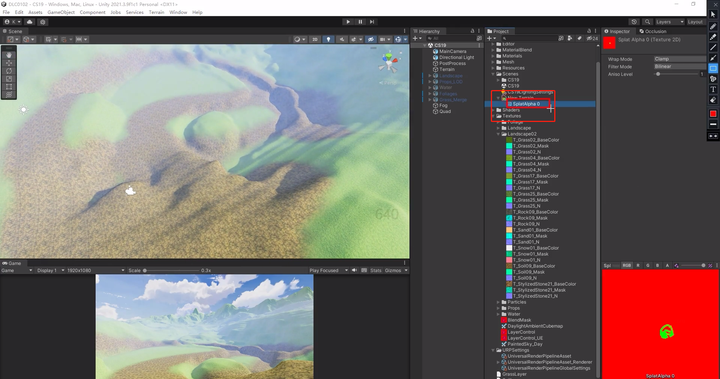
Task: Toggle R channel in texture preview
Action: coord(637,266)
